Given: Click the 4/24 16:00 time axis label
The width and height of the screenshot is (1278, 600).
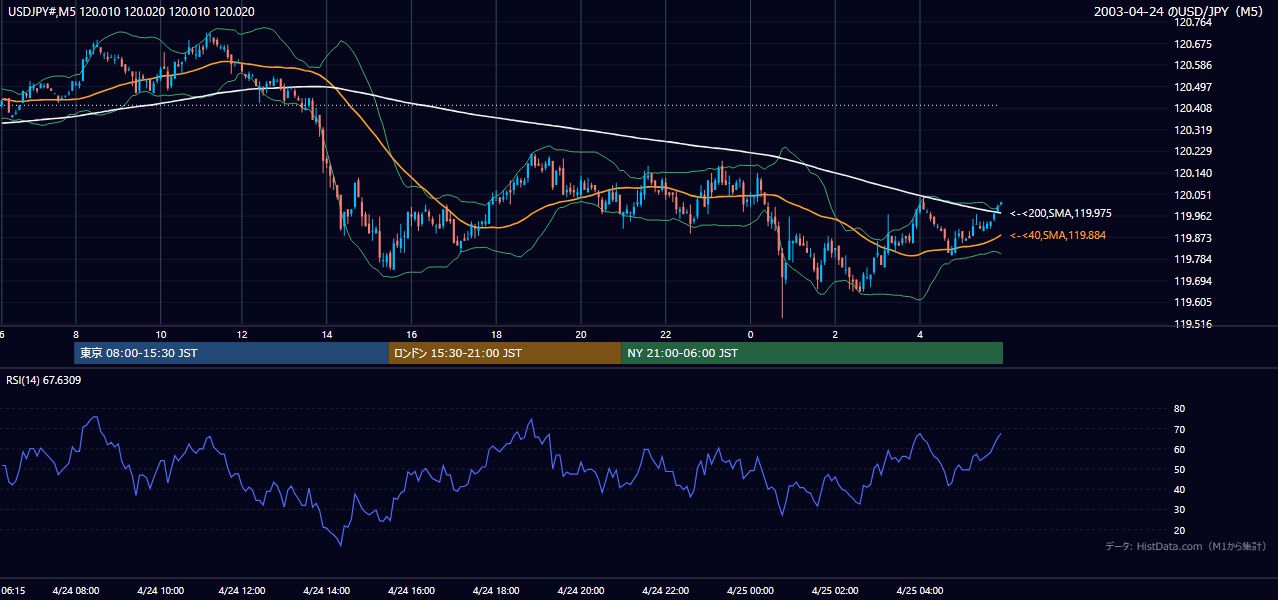Looking at the screenshot, I should click(411, 591).
